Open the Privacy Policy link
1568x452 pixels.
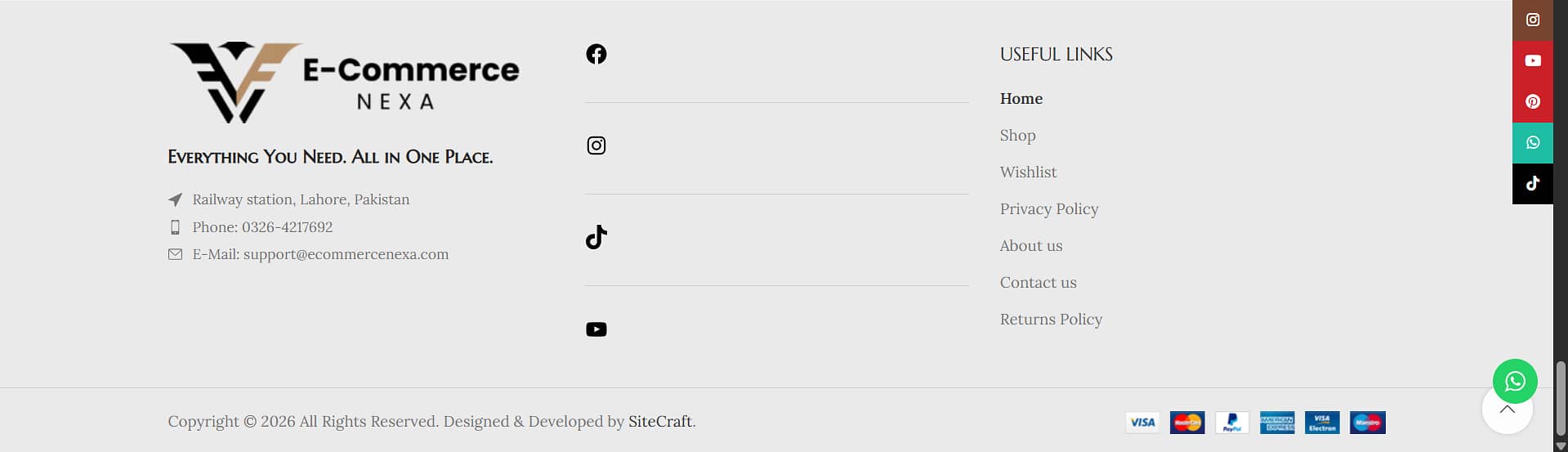(x=1048, y=208)
